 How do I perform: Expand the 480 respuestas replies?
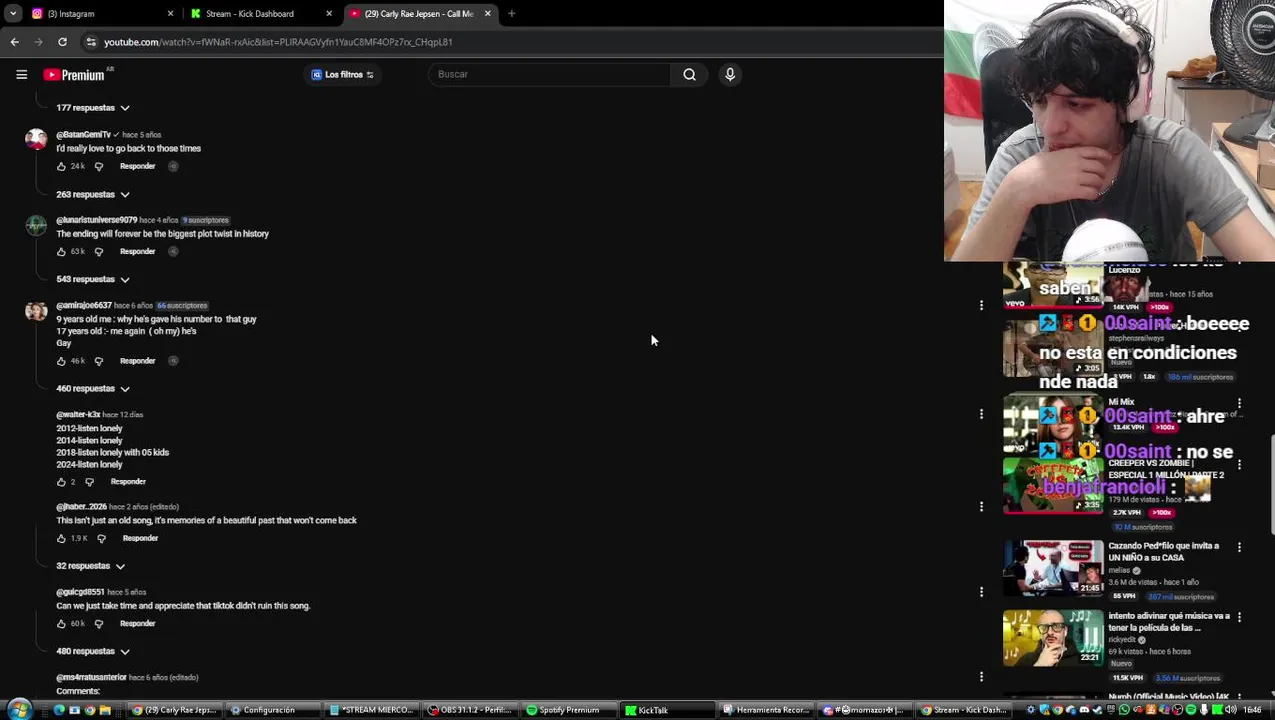point(93,651)
